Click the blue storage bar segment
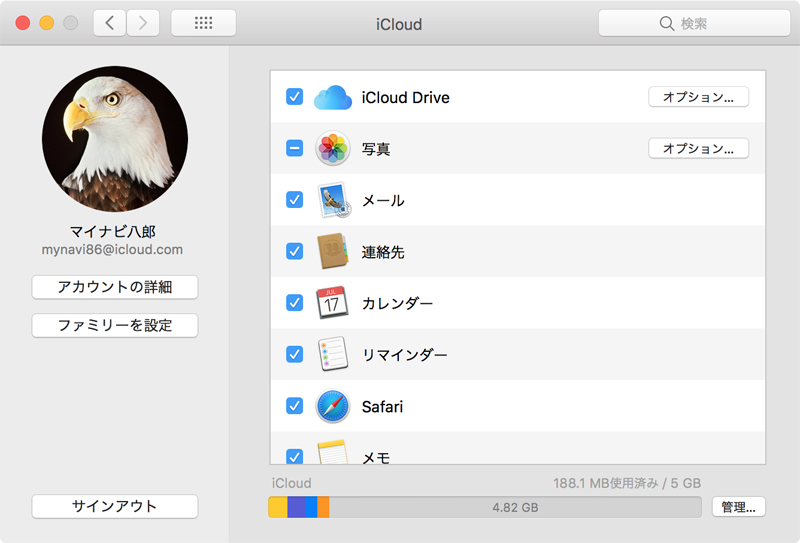Screen dimensions: 800x543 click(x=311, y=507)
